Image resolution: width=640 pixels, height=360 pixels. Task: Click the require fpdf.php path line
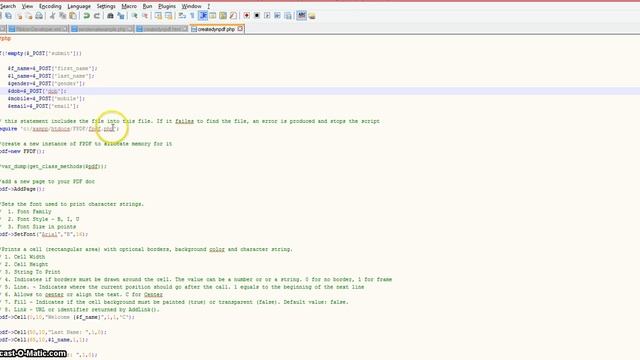[59, 129]
